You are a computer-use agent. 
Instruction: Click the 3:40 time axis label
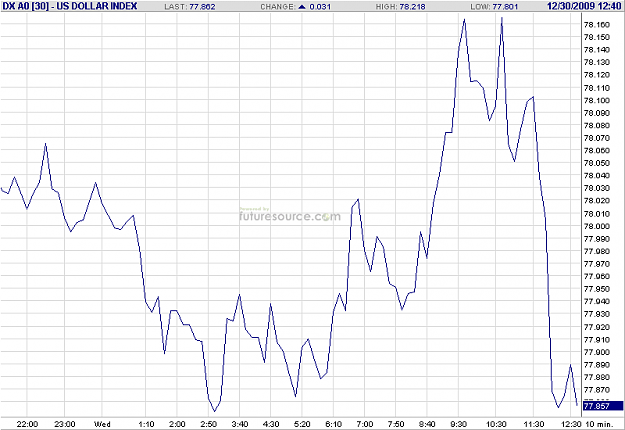240,424
